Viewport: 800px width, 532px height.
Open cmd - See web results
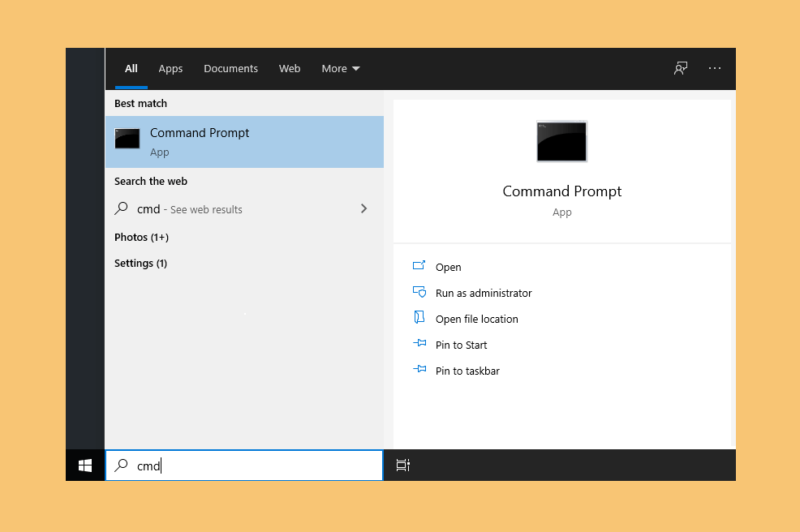[244, 209]
